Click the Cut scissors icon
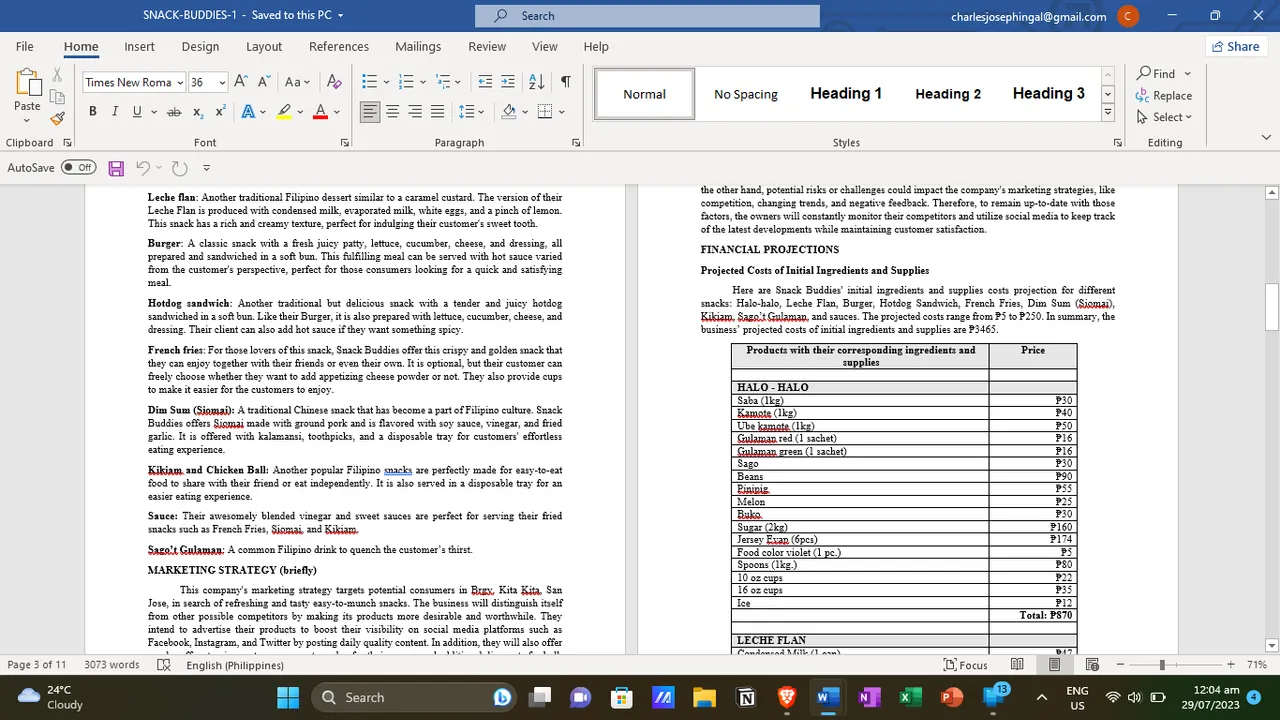 click(x=57, y=75)
